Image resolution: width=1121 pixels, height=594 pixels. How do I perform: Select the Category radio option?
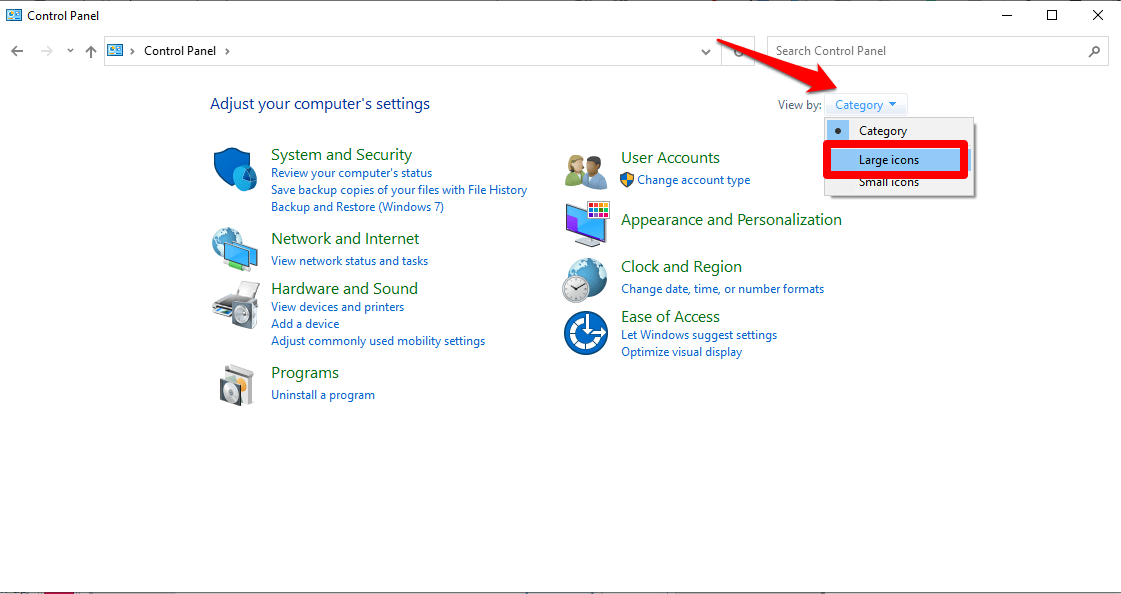coord(882,130)
